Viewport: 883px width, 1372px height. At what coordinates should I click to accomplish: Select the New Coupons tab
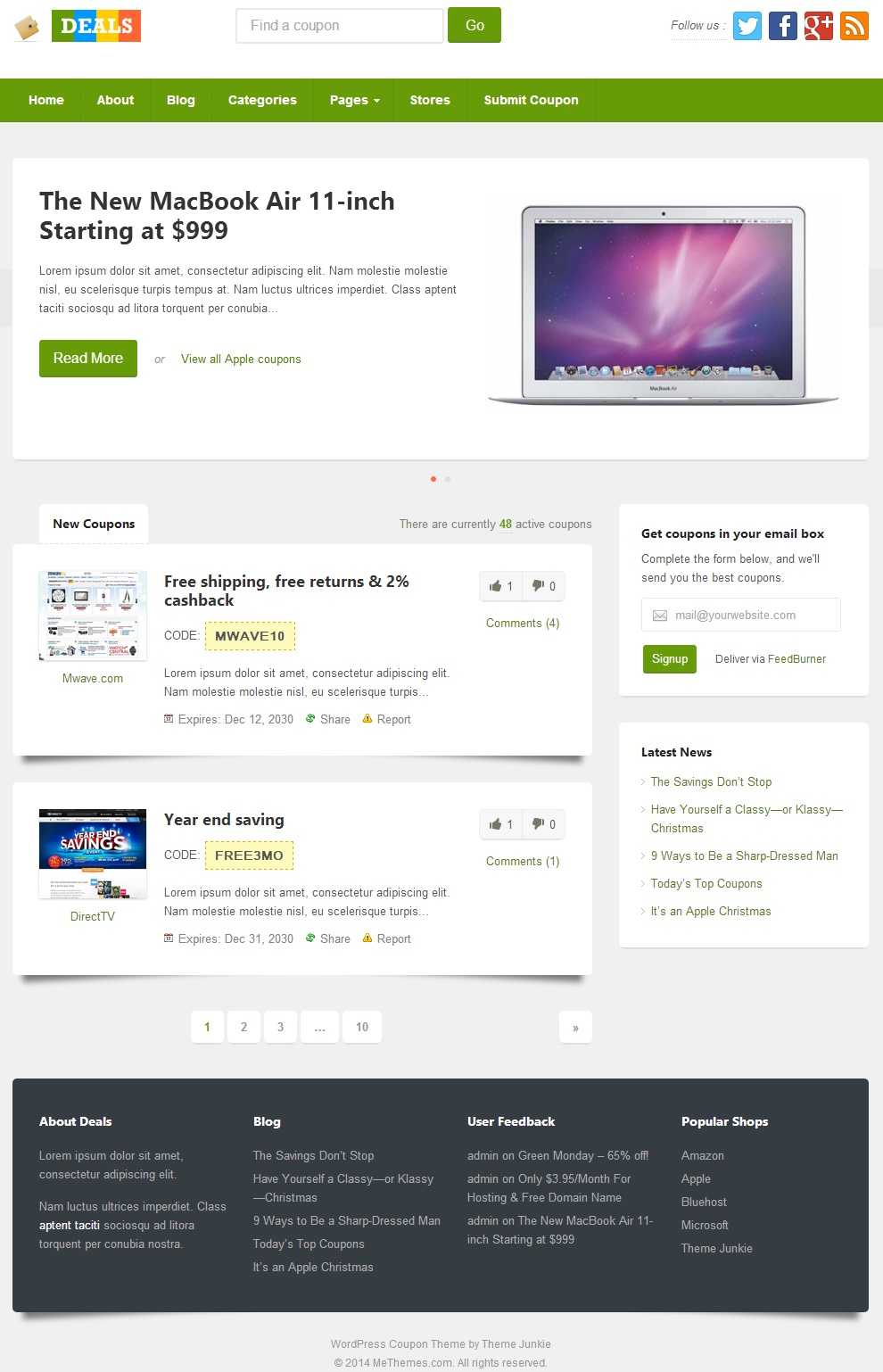(x=94, y=524)
